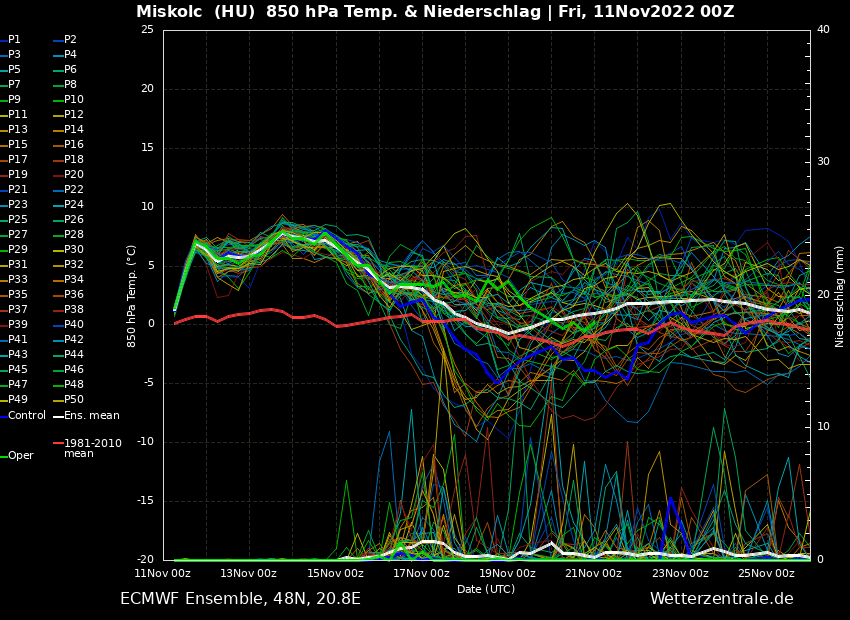Screen dimensions: 850x620
Task: Click the 1981-2010 mean legend entry
Action: click(x=92, y=448)
